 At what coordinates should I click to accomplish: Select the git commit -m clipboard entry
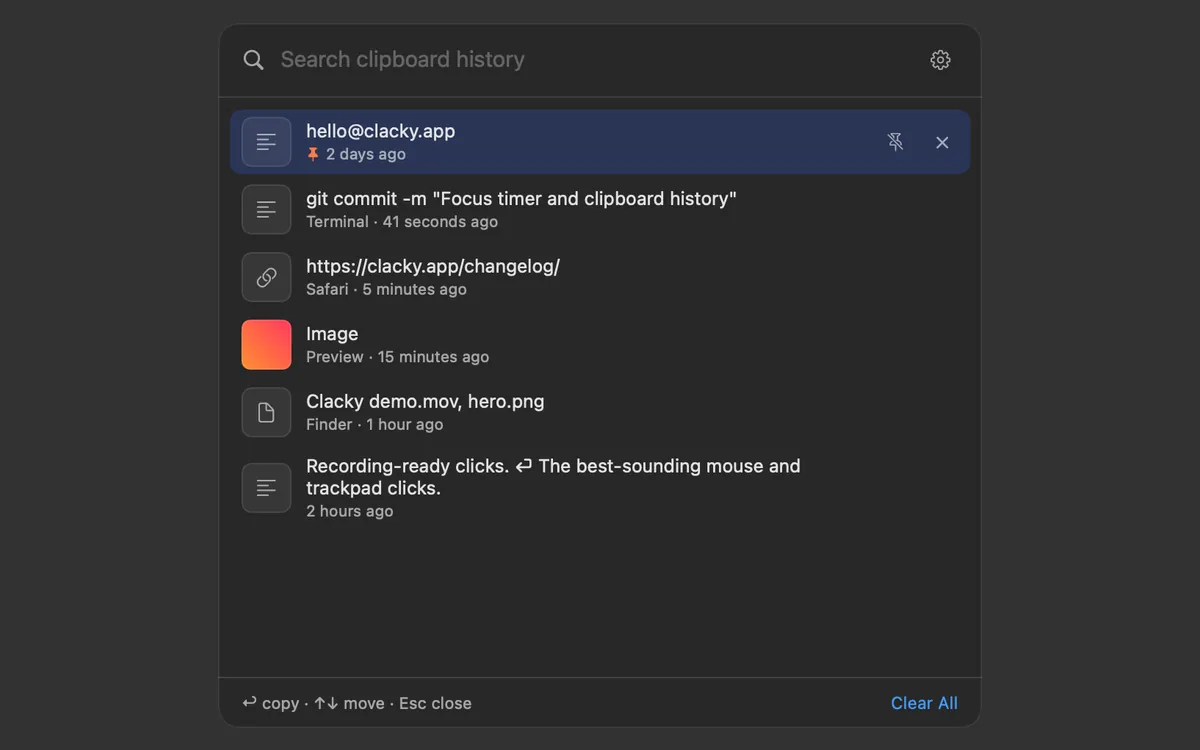pos(600,209)
